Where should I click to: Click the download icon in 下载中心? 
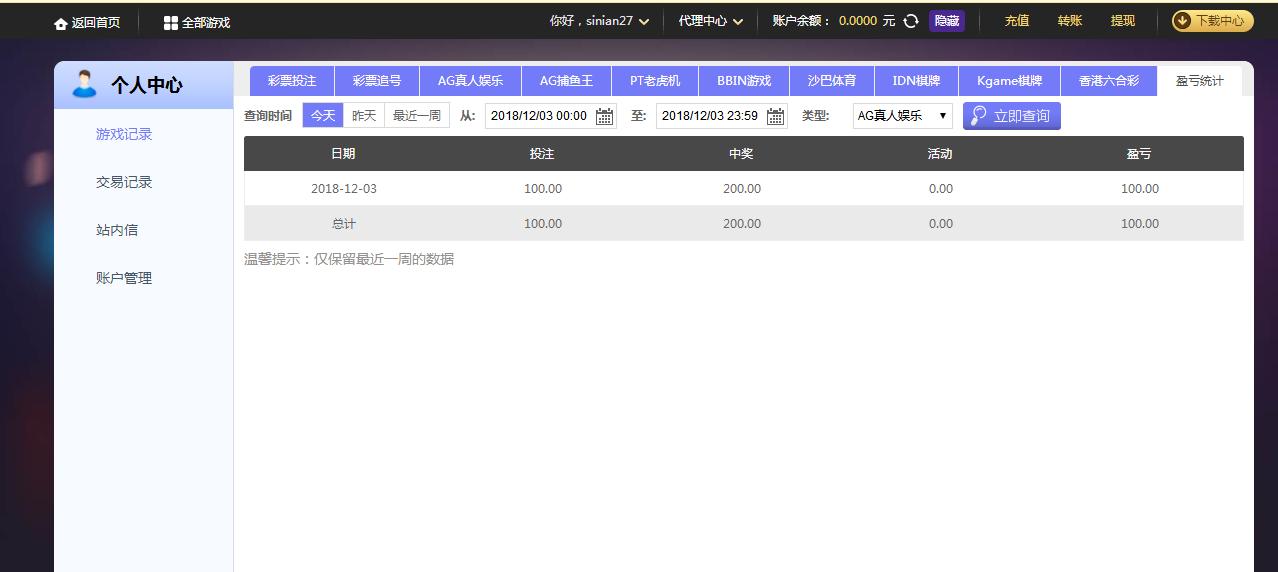1182,21
